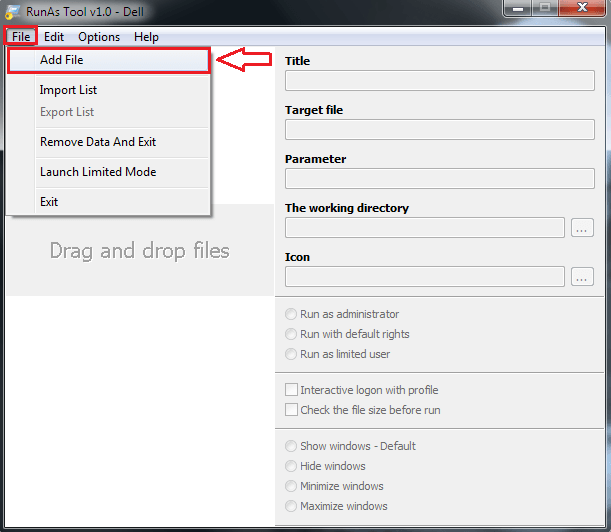Image resolution: width=611 pixels, height=532 pixels.
Task: Close the RunAs Tool window
Action: (x=582, y=8)
